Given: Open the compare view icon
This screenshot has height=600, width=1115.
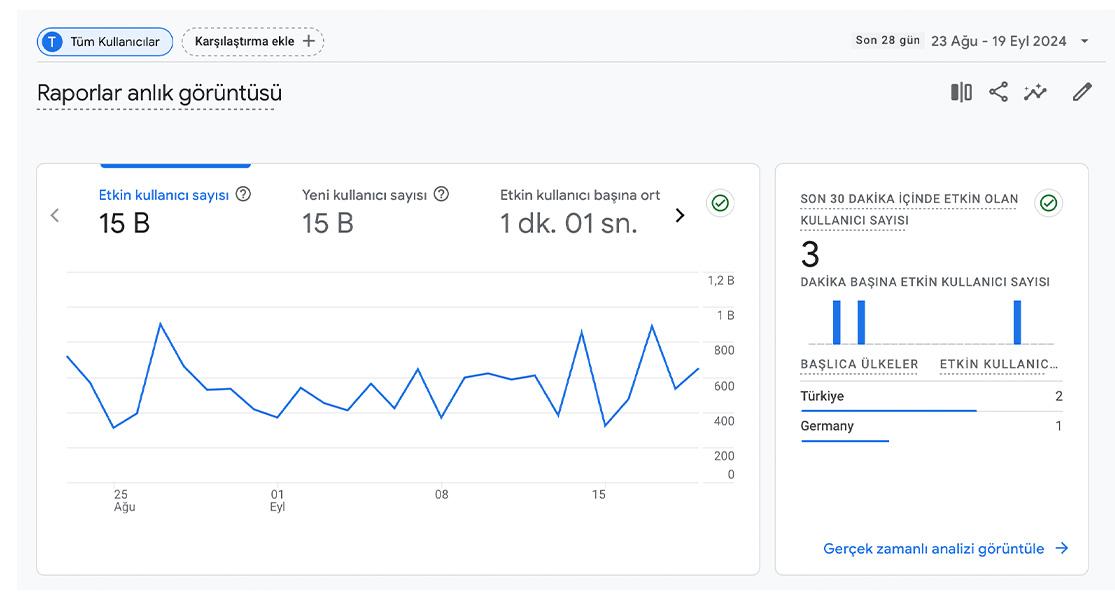Looking at the screenshot, I should click(961, 92).
